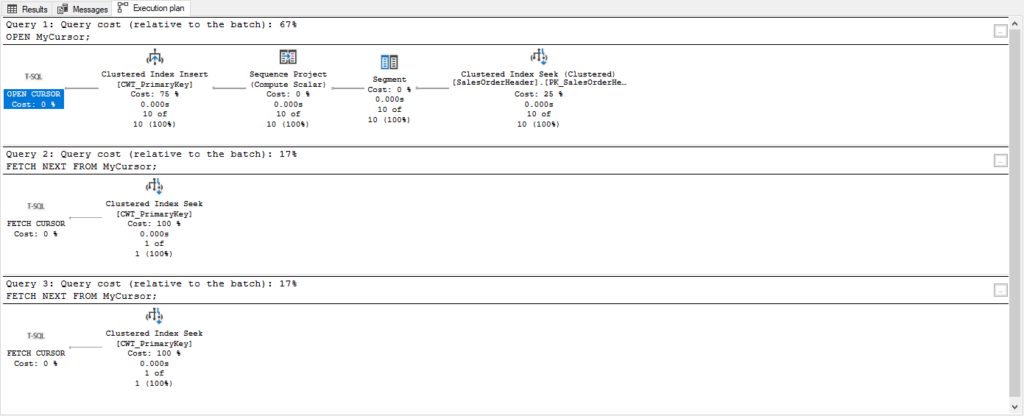Click the 'Cost: 25 %' value
Screen dimensions: 1024x416
point(538,94)
